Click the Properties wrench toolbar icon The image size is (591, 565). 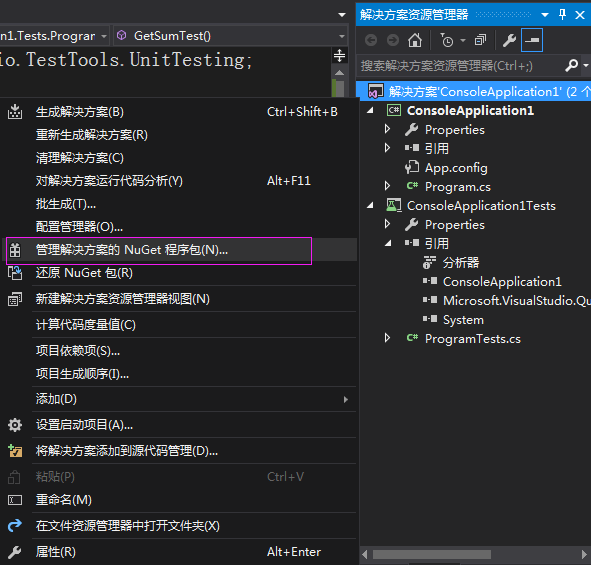point(509,40)
